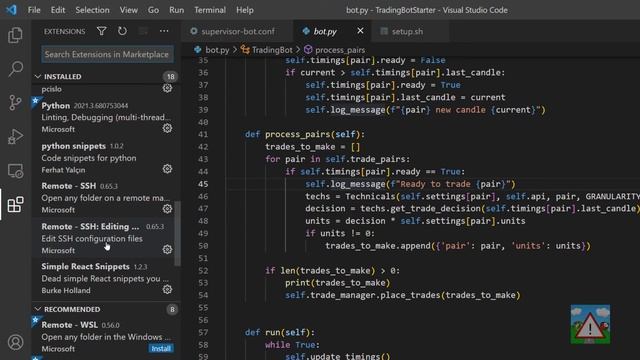Open extensions More Actions ellipsis

[x=164, y=31]
